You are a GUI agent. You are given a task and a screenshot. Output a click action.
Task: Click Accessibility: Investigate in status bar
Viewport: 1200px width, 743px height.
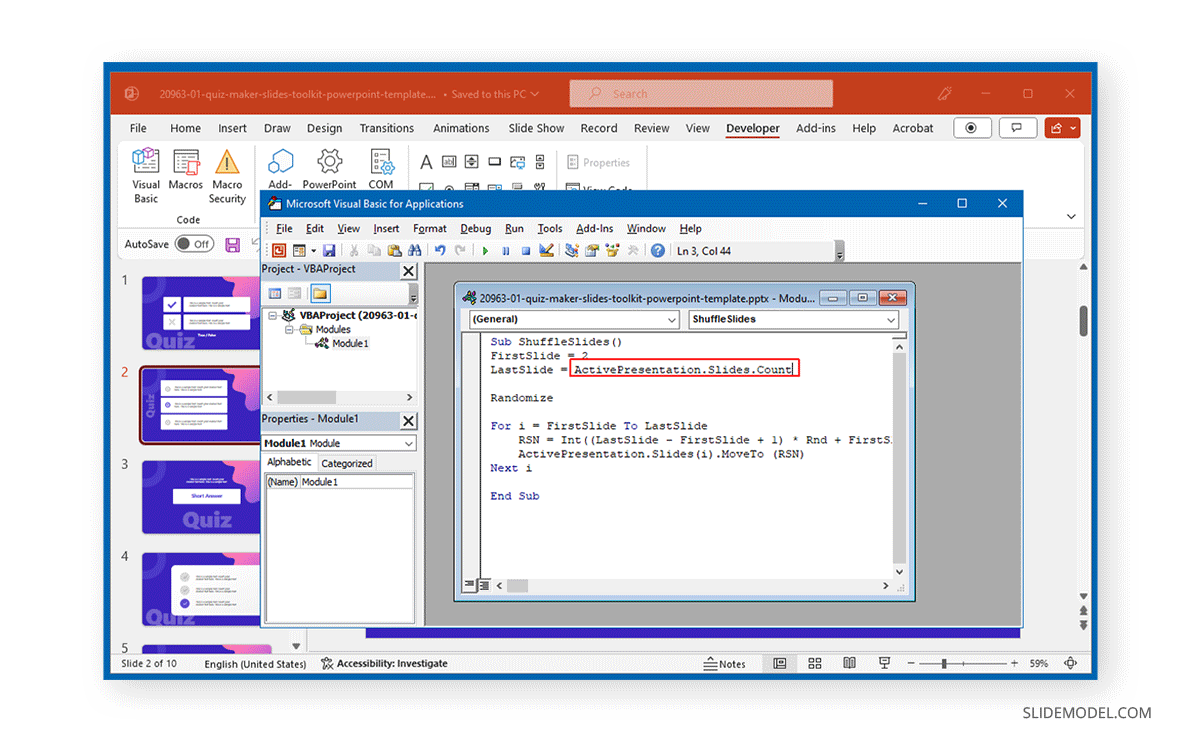click(384, 664)
